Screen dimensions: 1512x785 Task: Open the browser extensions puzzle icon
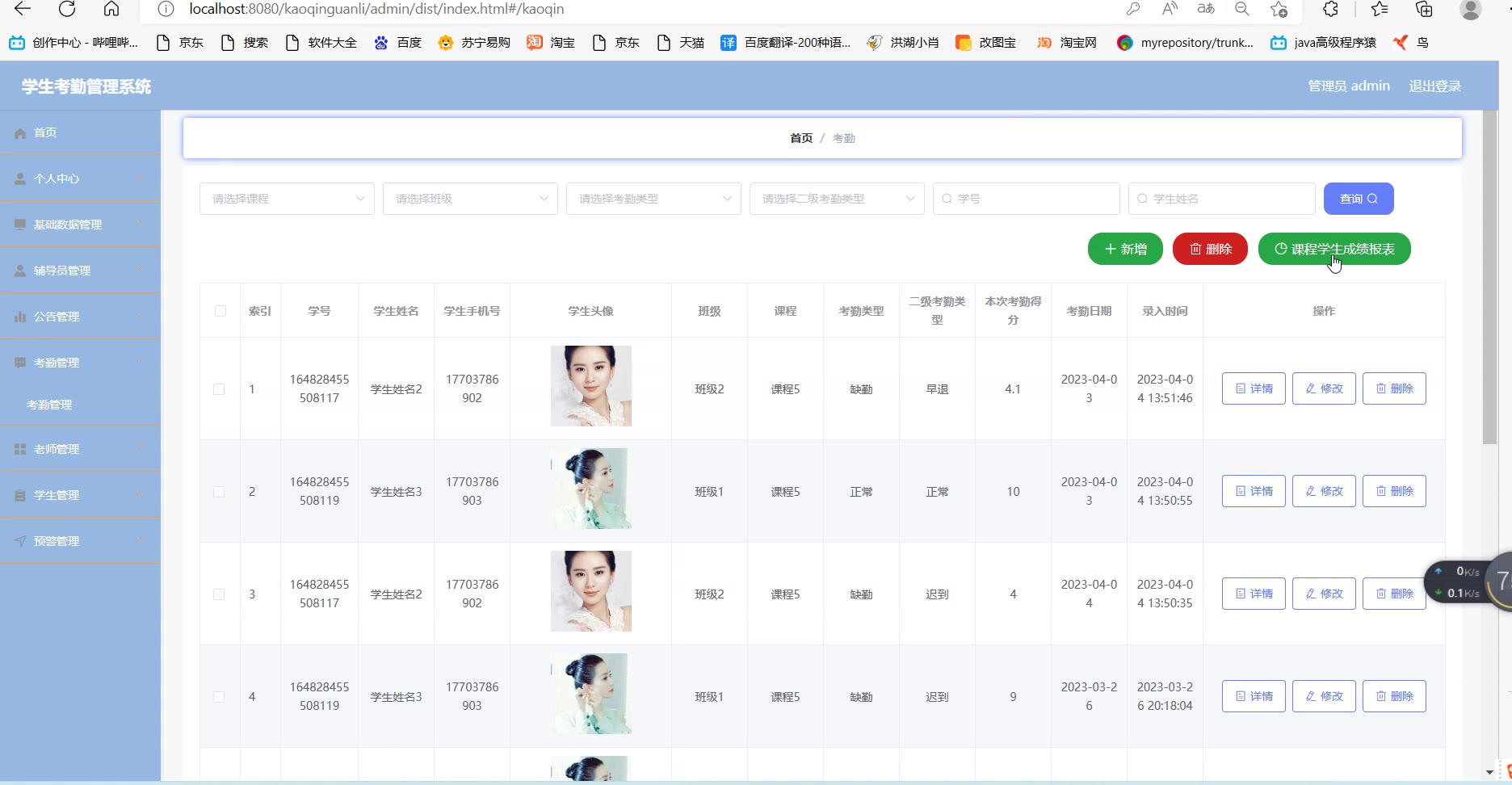(1330, 9)
